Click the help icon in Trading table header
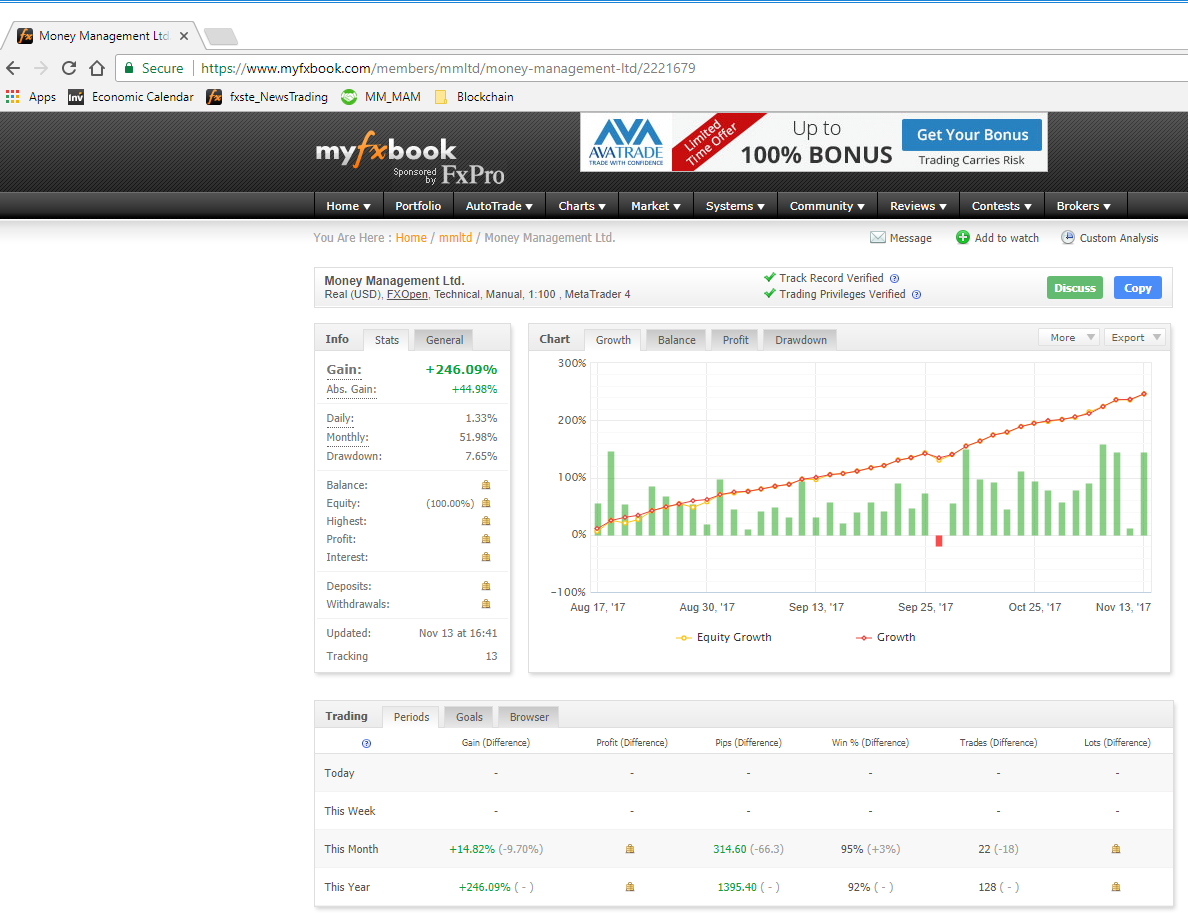The height and width of the screenshot is (918, 1188). [367, 744]
